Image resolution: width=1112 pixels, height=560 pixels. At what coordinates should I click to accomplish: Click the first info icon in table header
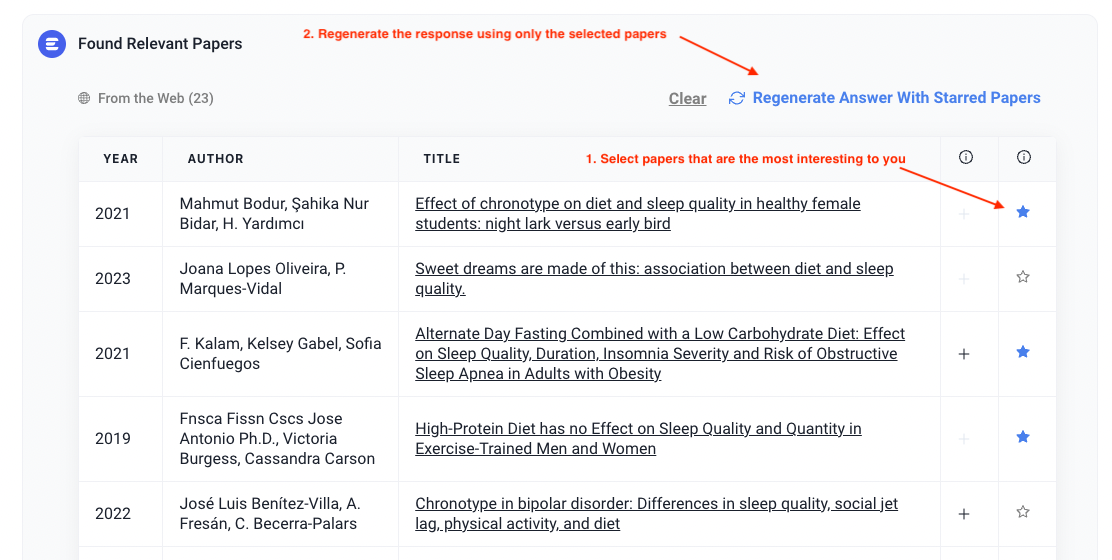coord(966,158)
